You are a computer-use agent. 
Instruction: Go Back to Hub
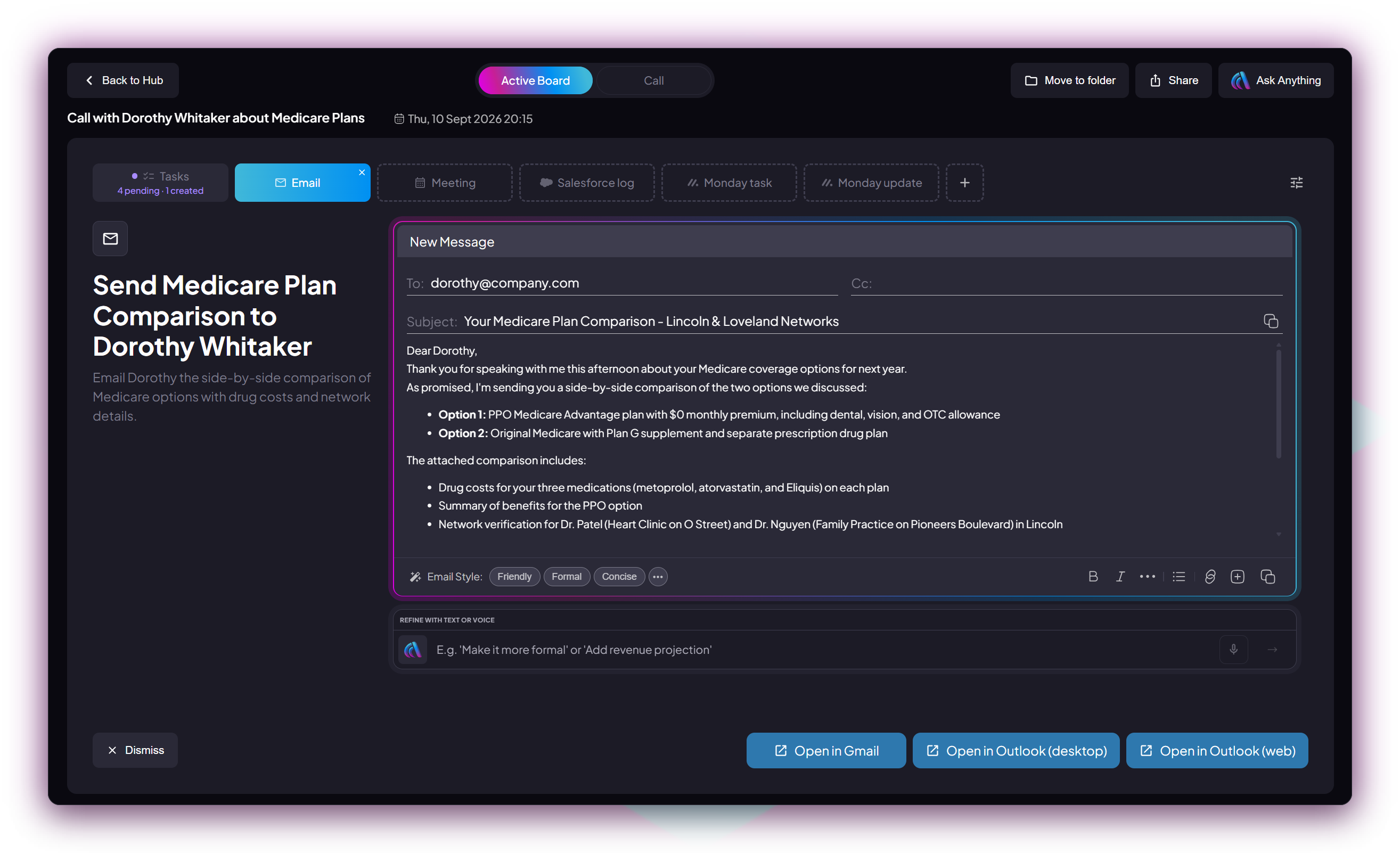tap(122, 80)
